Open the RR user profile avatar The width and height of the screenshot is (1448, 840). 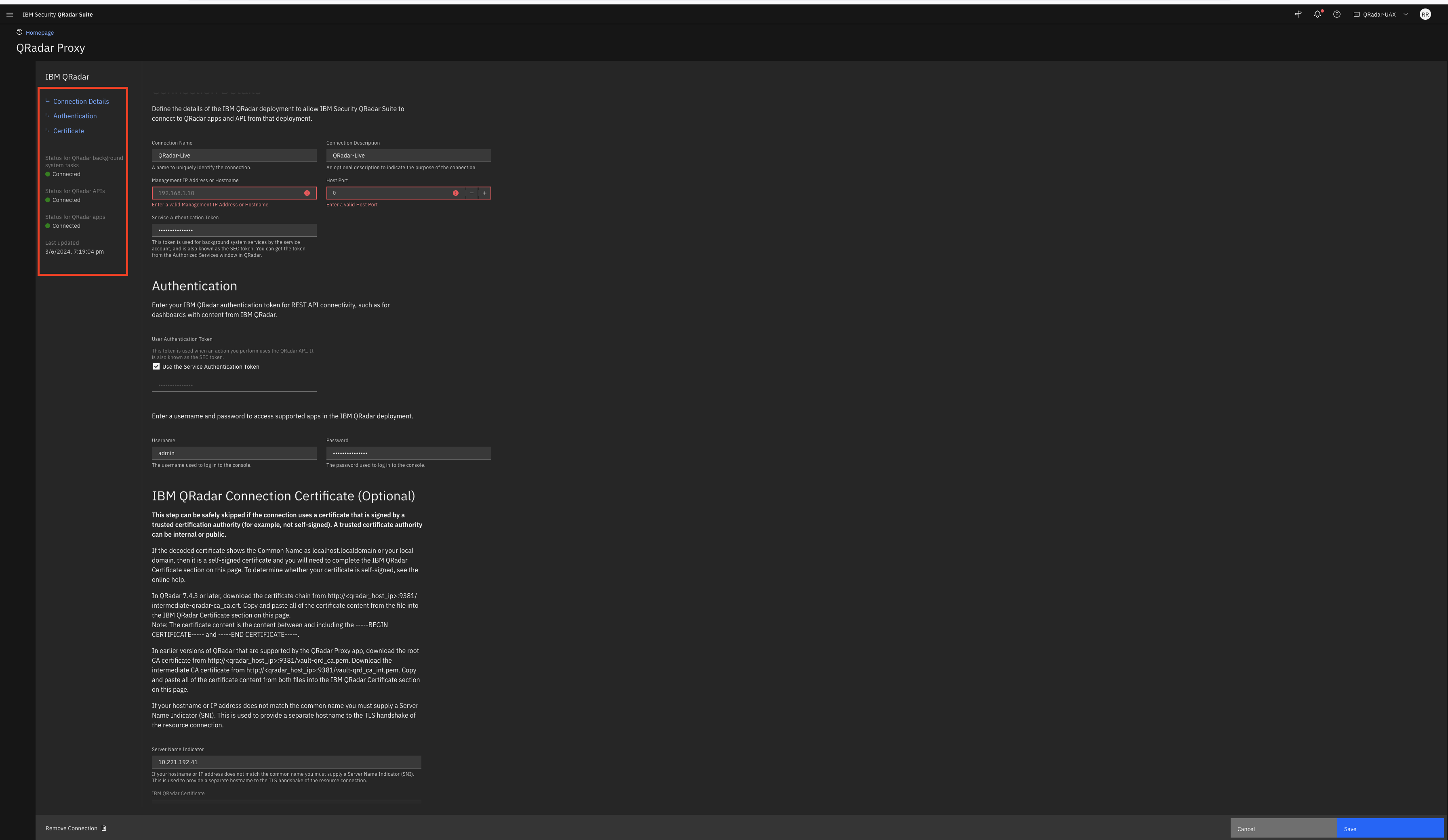click(1425, 15)
